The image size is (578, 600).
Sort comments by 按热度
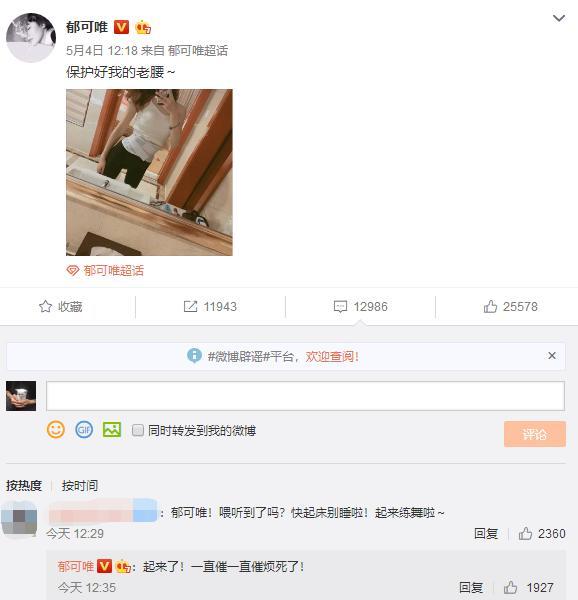[24, 485]
